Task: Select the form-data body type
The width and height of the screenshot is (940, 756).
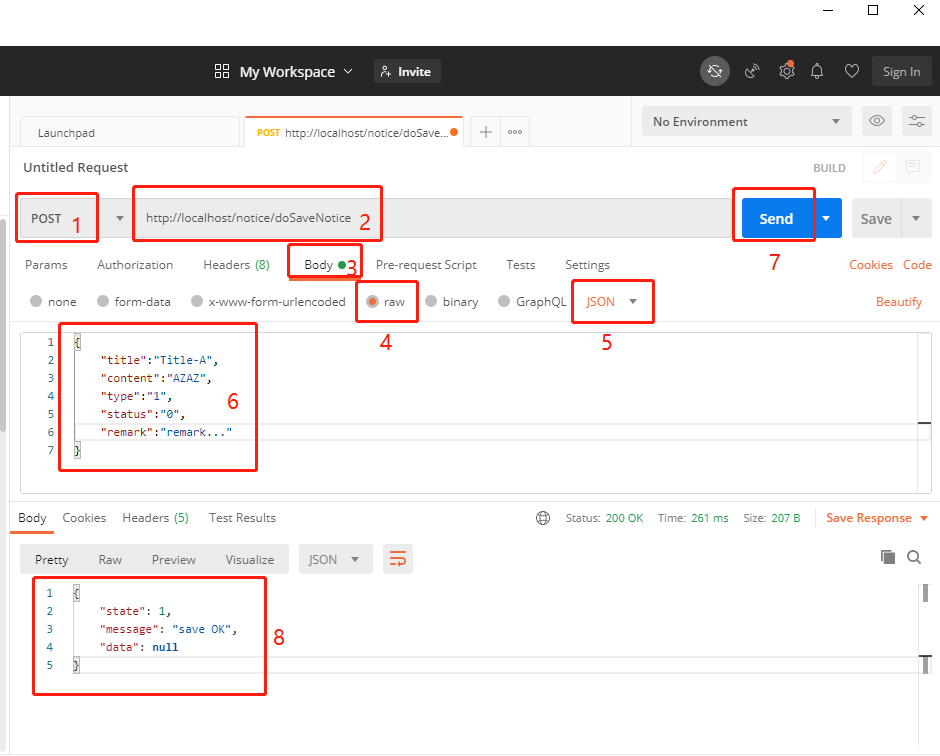Action: 134,302
